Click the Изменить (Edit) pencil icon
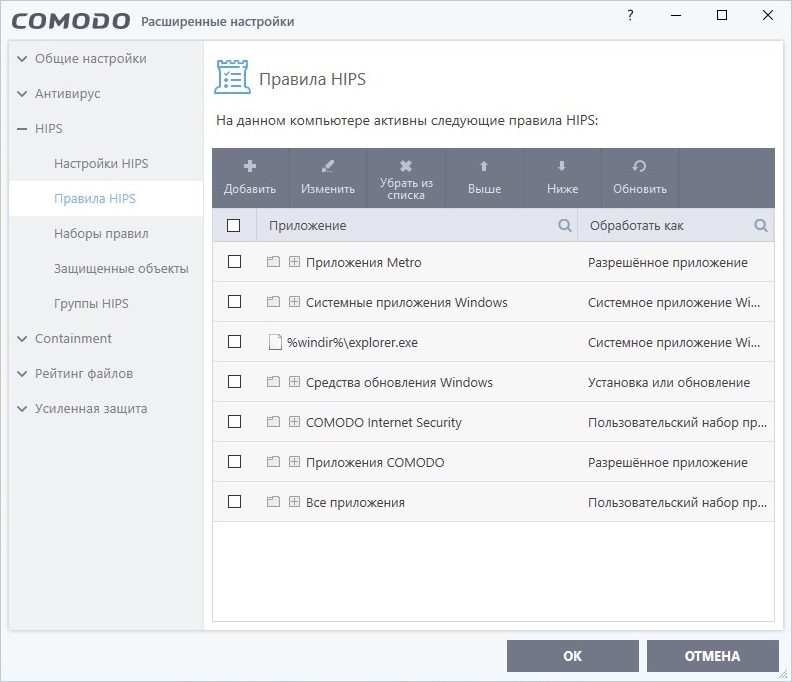 pyautogui.click(x=328, y=167)
